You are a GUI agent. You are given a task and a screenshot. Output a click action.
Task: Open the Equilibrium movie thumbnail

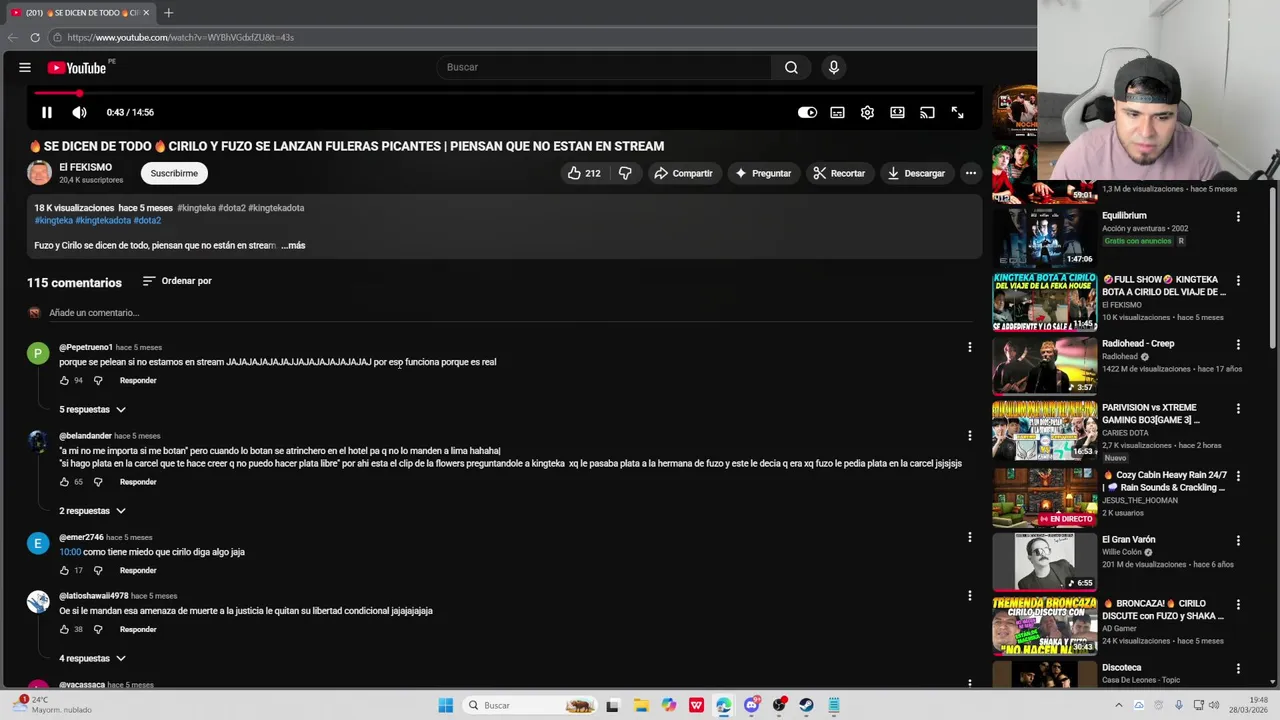click(x=1044, y=236)
